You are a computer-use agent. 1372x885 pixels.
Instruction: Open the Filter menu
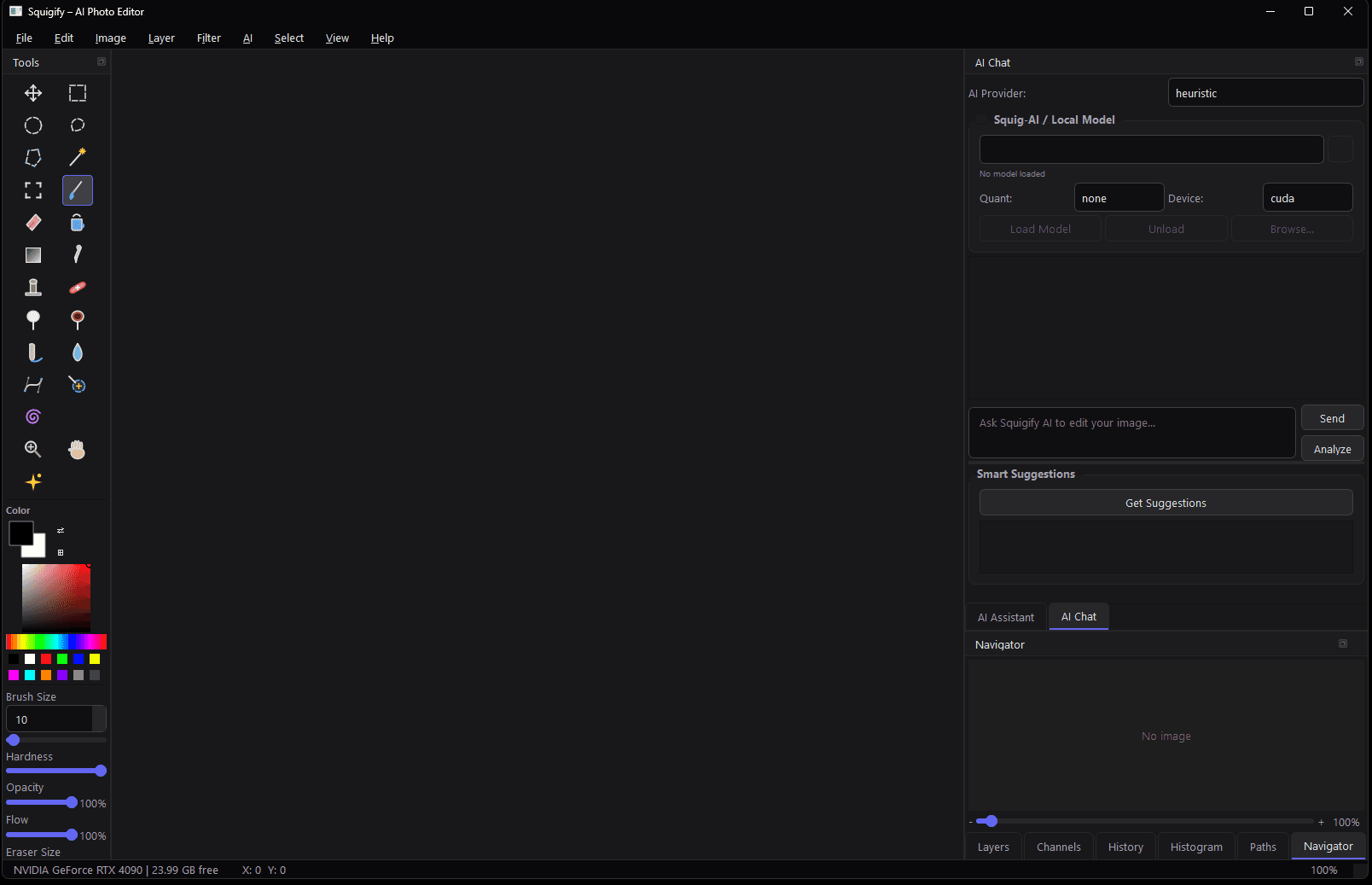point(208,38)
